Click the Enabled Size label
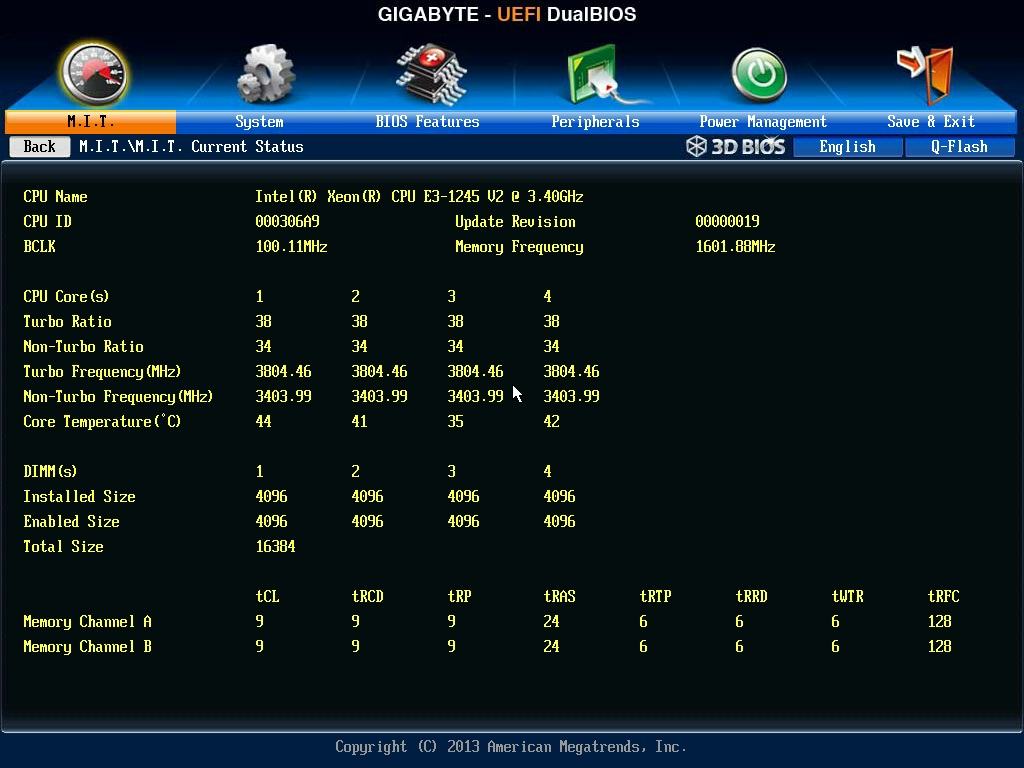This screenshot has width=1024, height=768. pos(71,521)
